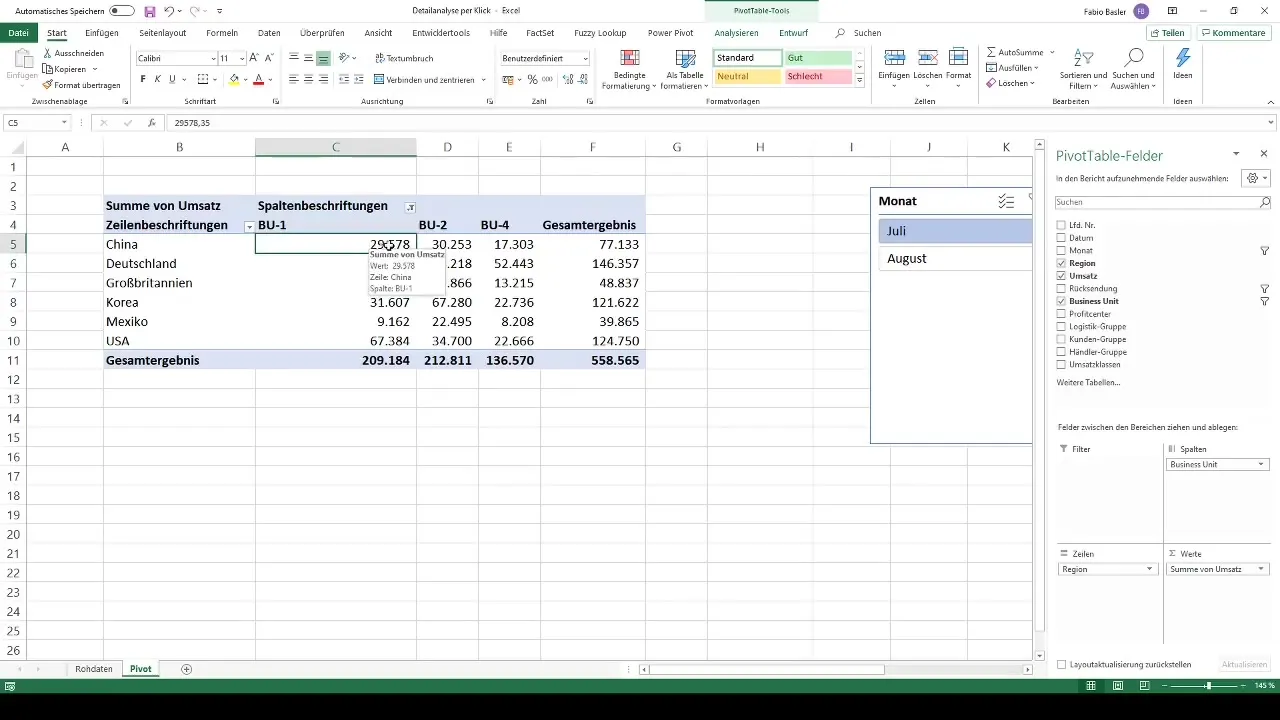Click the PivotTable field search box
1280x720 pixels.
click(1163, 202)
